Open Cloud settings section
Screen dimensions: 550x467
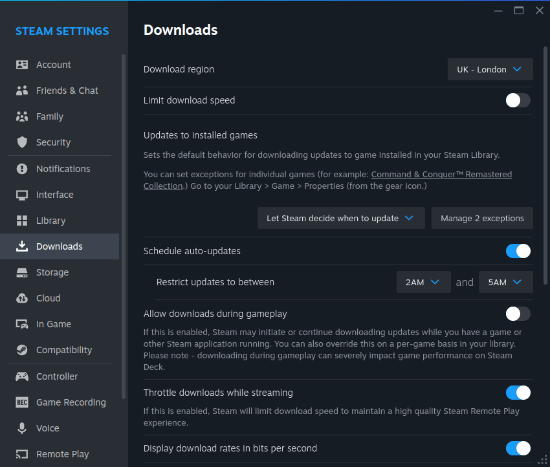point(60,298)
